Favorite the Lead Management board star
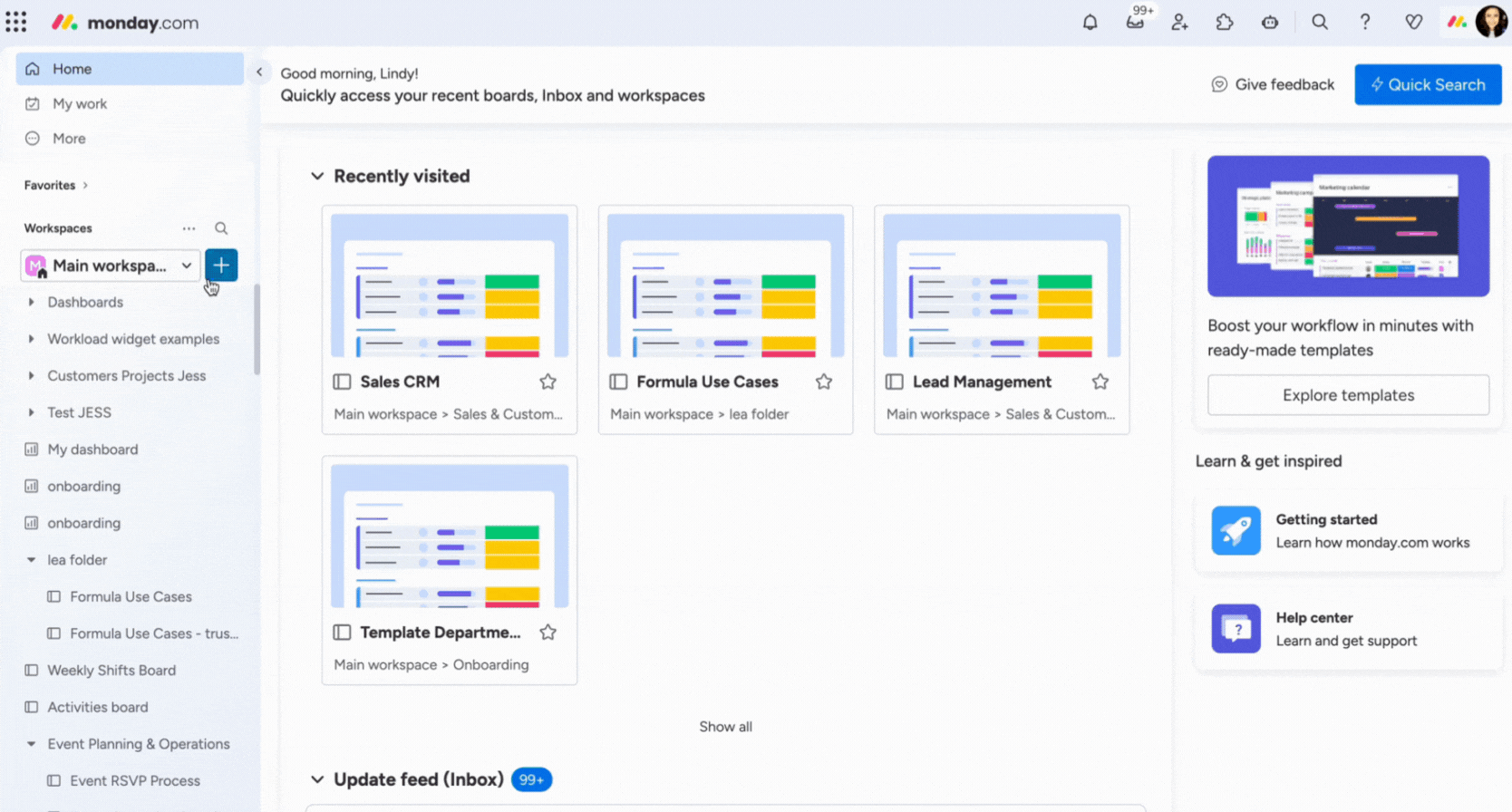 1100,382
